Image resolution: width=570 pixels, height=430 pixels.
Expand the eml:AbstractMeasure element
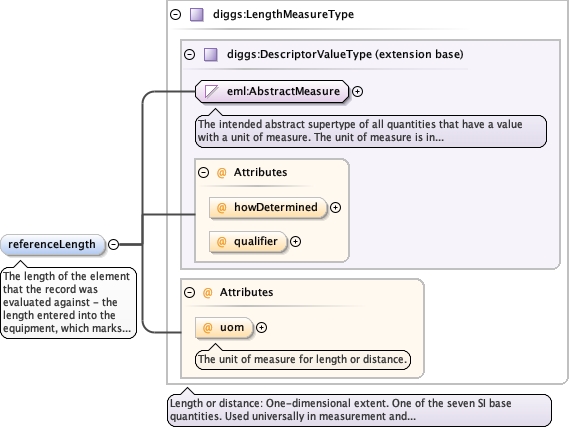pos(358,92)
